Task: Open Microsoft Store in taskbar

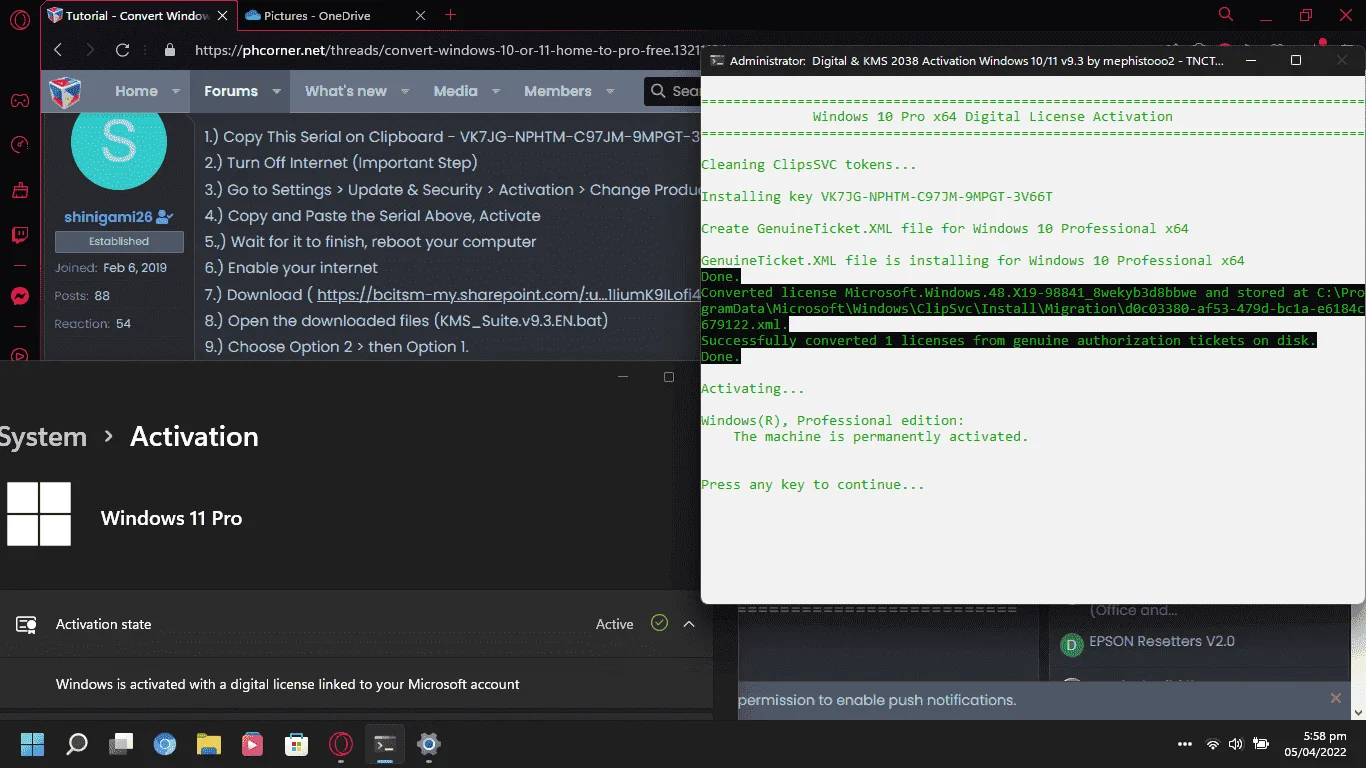Action: 296,744
